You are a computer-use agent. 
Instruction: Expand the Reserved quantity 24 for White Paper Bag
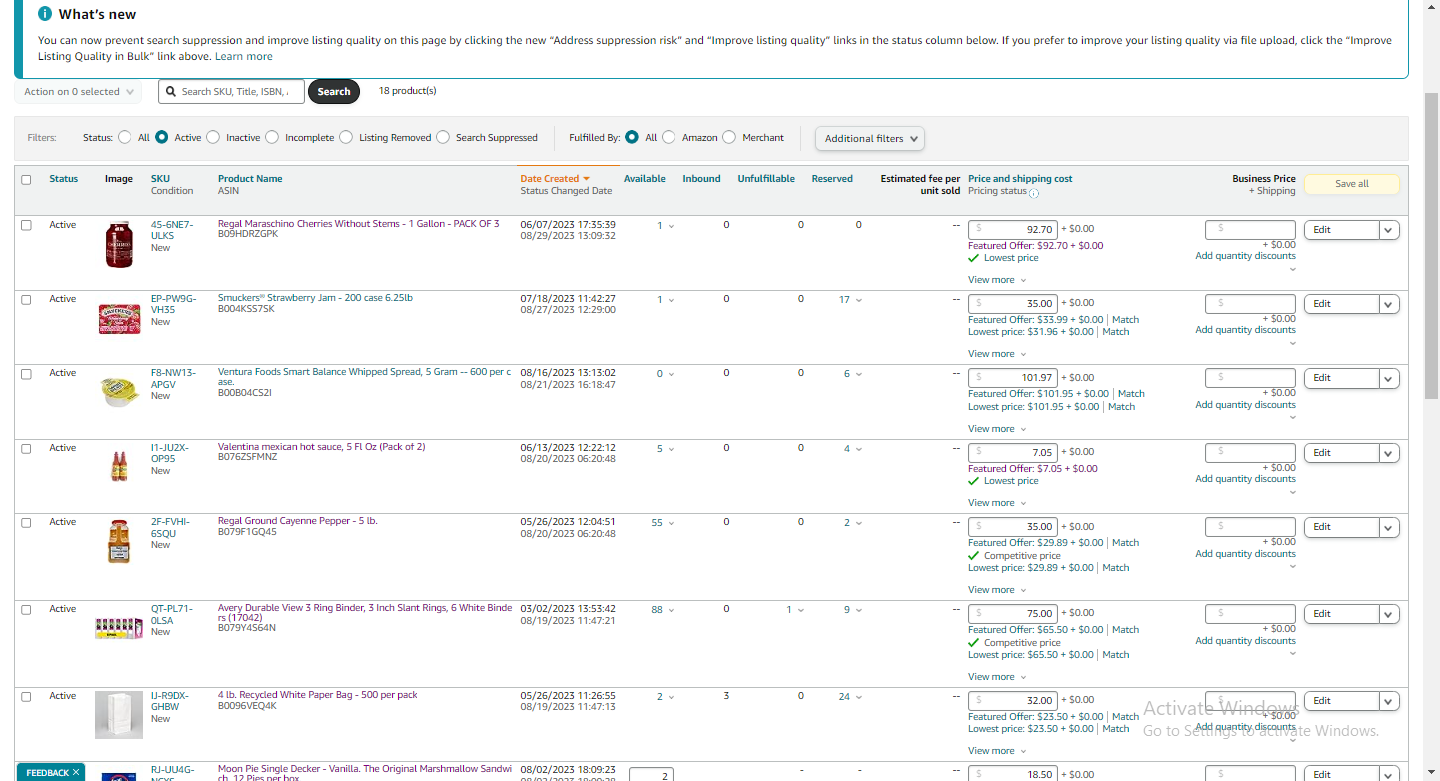coord(850,697)
